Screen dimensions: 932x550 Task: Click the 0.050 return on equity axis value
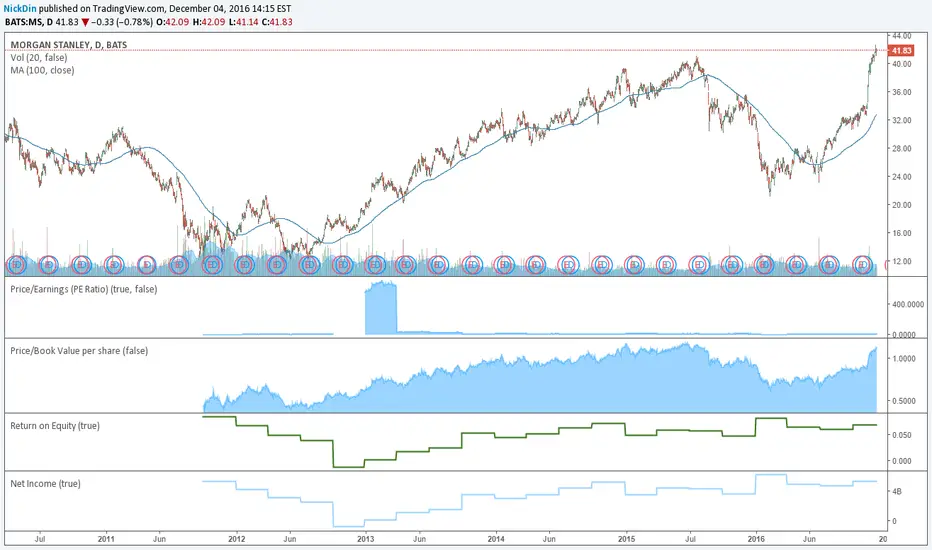point(902,435)
